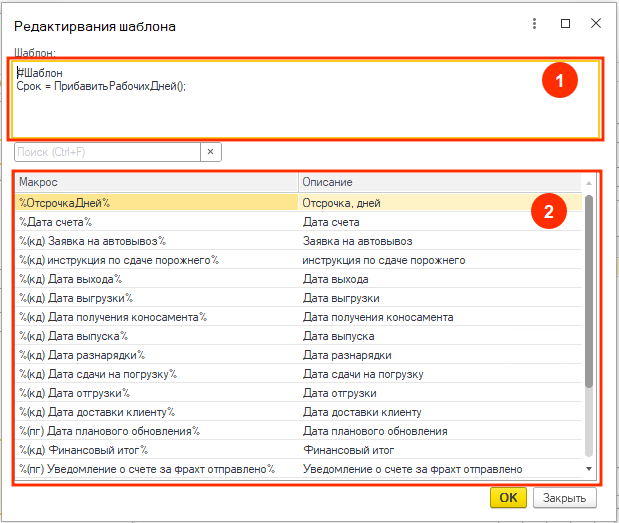619x523 pixels.
Task: Click inside the Шаблон template text area
Action: 306,99
